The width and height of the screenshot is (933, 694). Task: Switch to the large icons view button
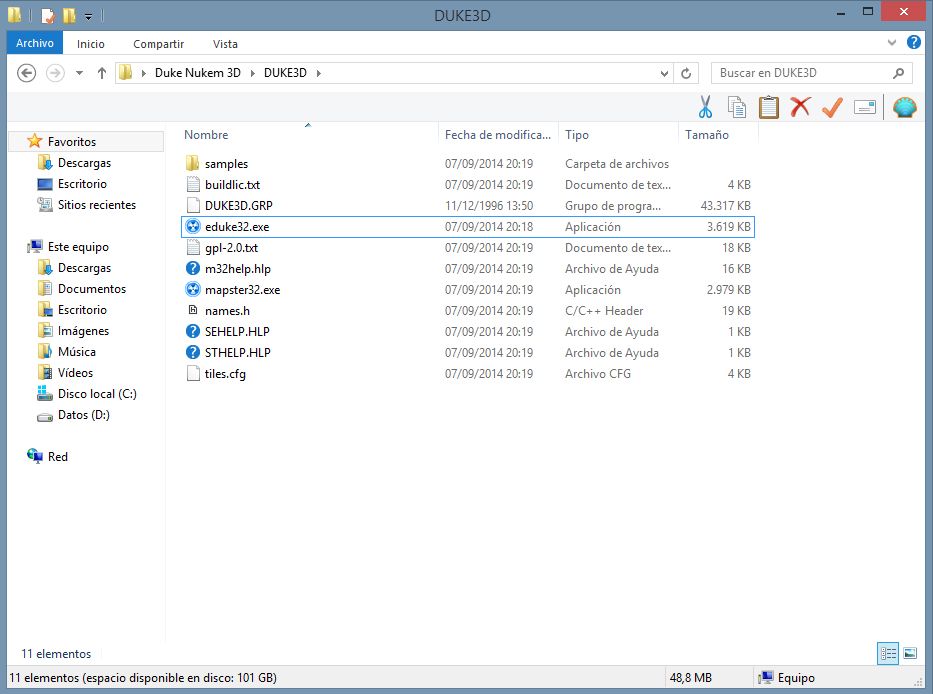[910, 654]
